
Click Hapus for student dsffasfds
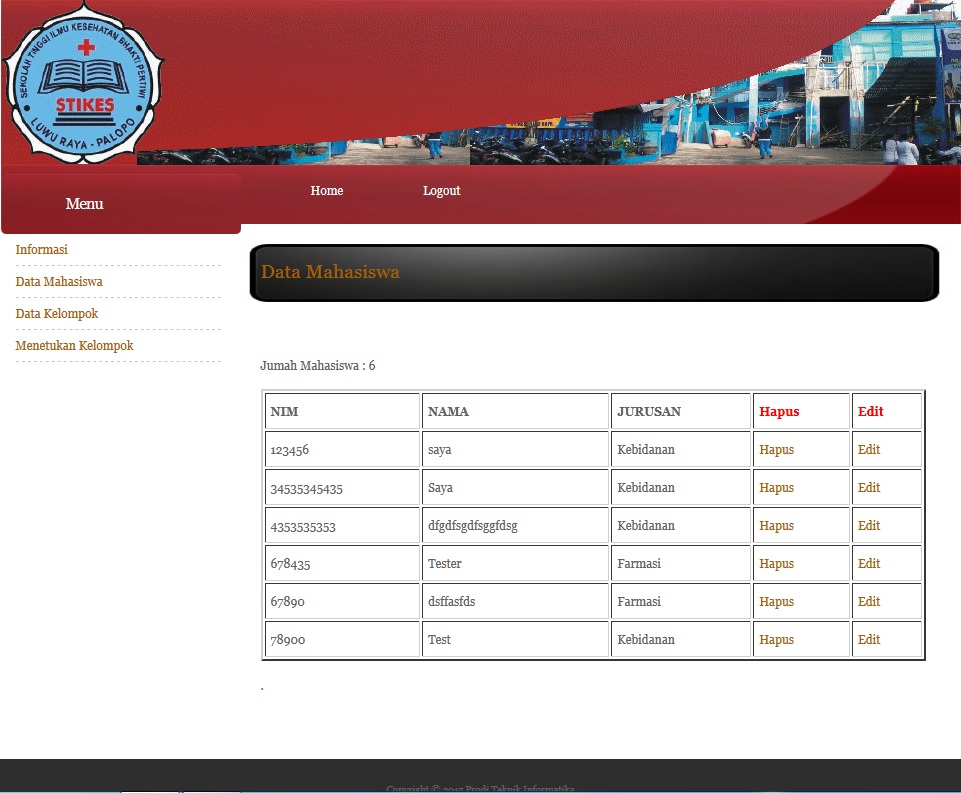click(776, 602)
